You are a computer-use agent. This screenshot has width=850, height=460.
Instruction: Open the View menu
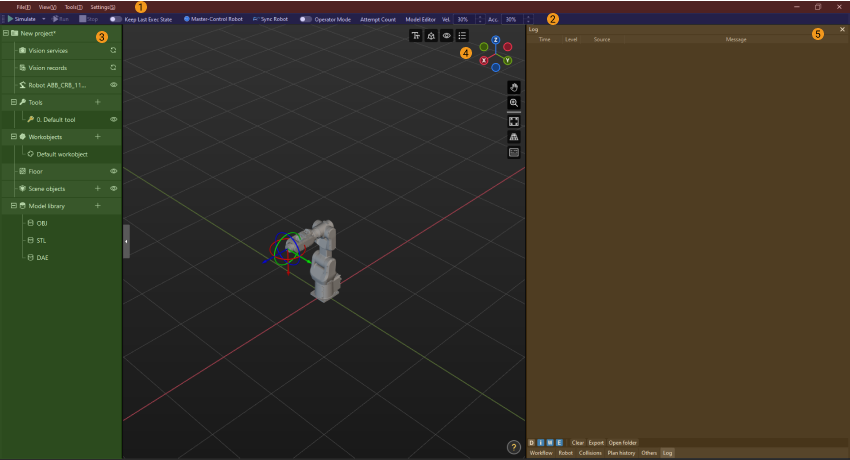pos(47,7)
